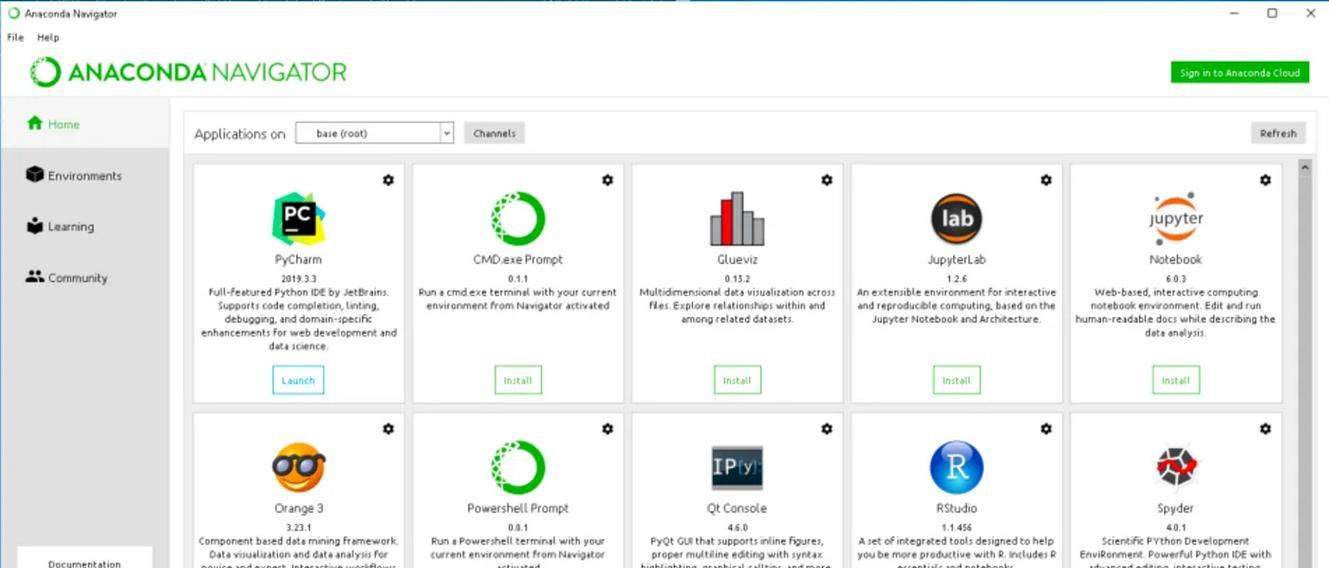Screen dimensions: 1329x568
Task: Click the CMD.exe Prompt icon
Action: [x=518, y=218]
